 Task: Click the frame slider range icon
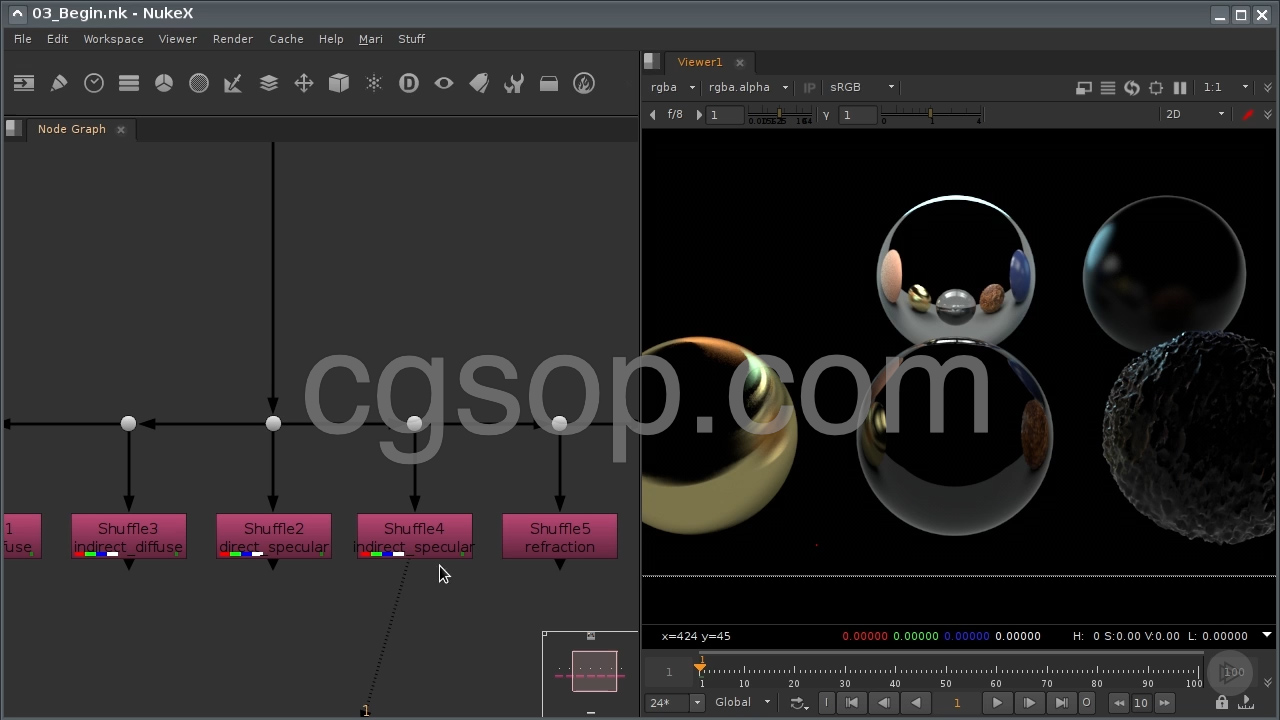coord(1245,702)
